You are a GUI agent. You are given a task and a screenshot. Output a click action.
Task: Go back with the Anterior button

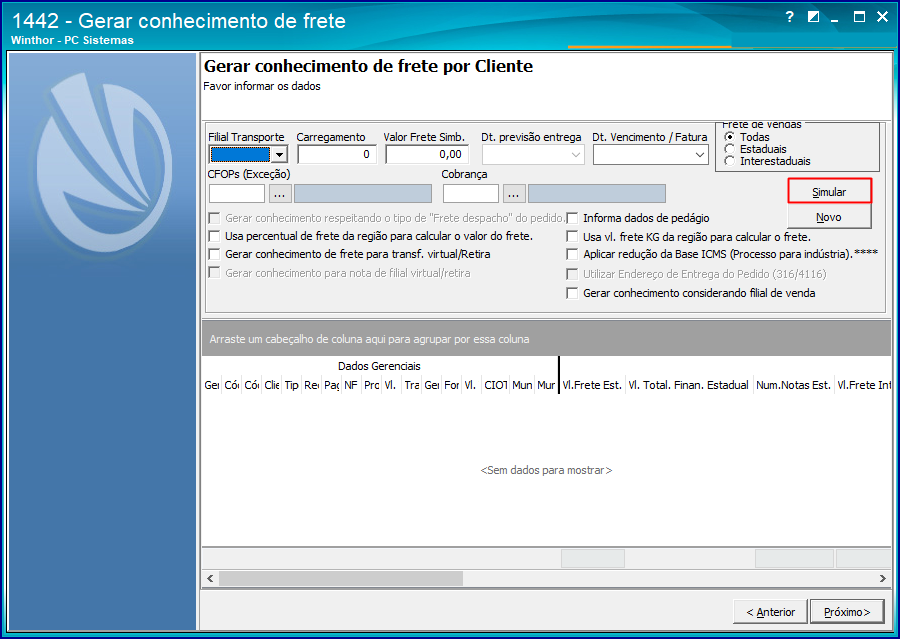(x=770, y=612)
